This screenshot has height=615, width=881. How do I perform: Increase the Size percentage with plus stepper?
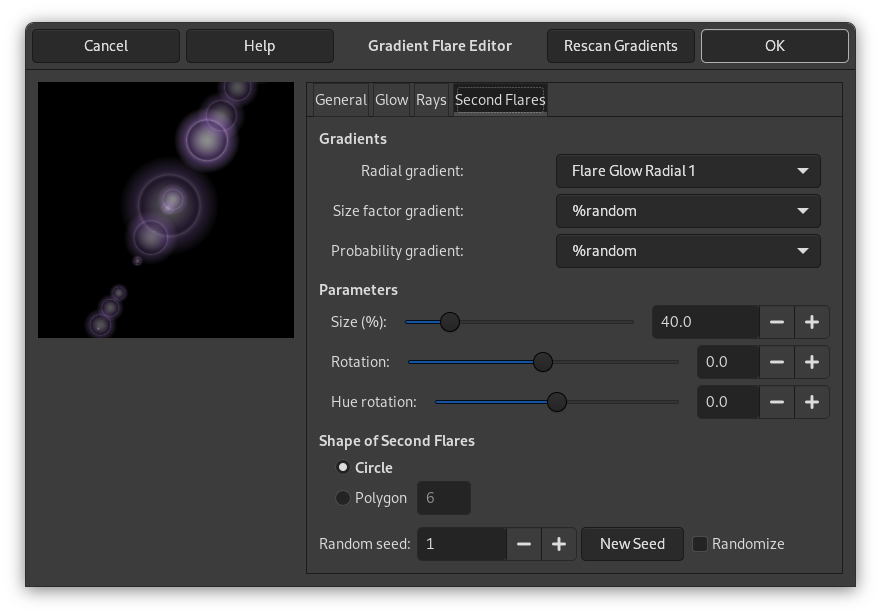[811, 322]
